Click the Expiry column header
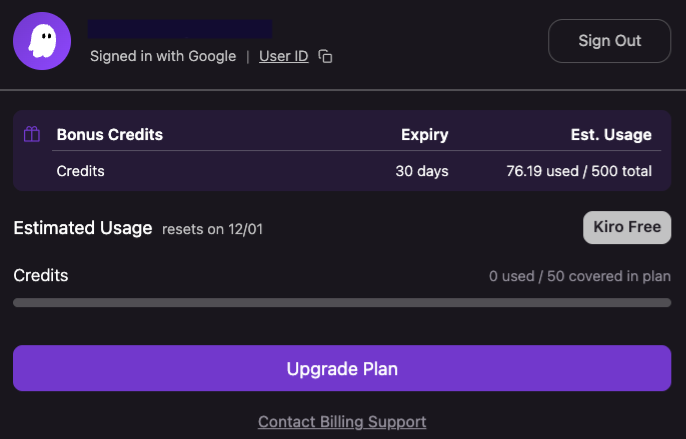Screen dimensions: 686x439 [424, 135]
